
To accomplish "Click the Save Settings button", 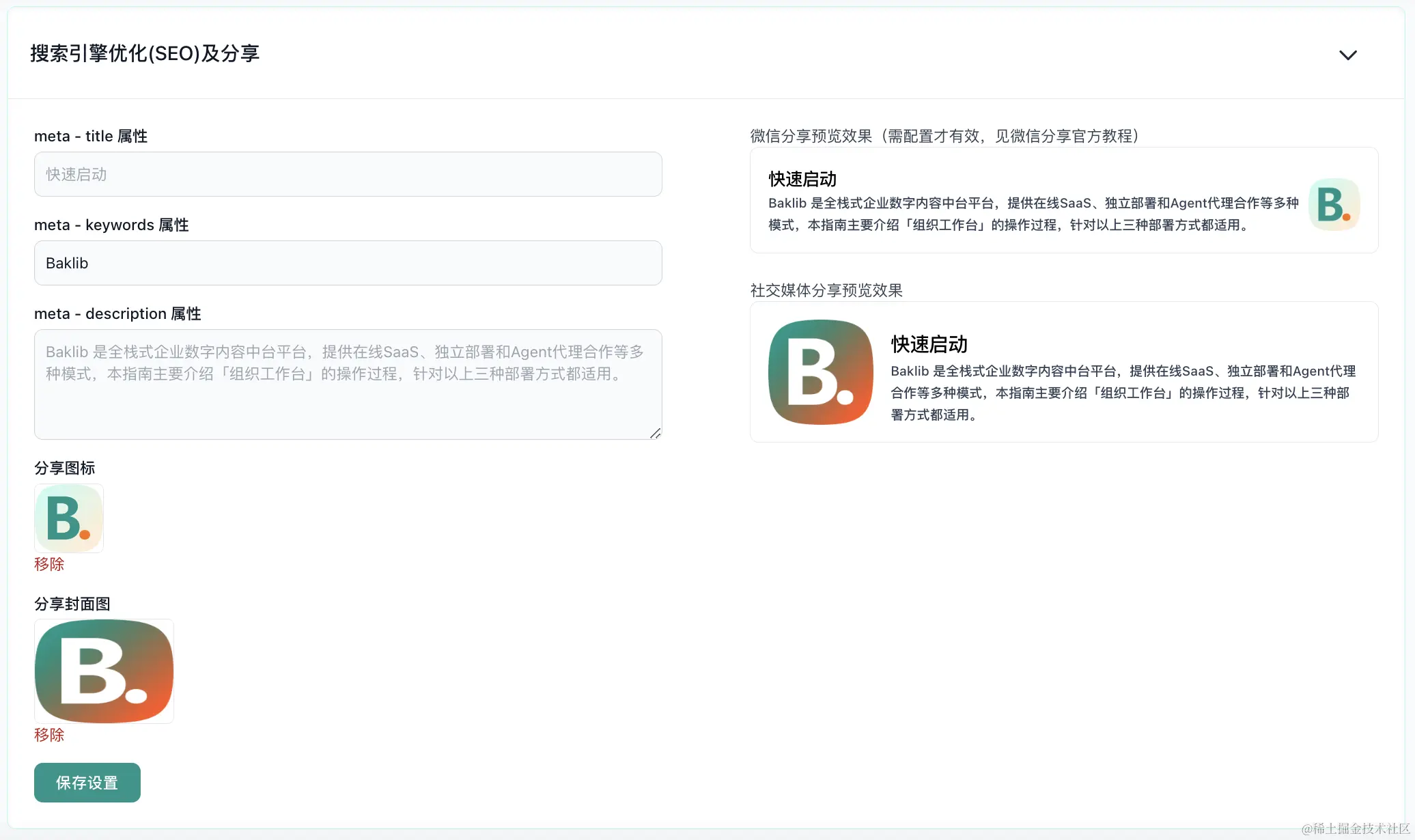I will (87, 783).
